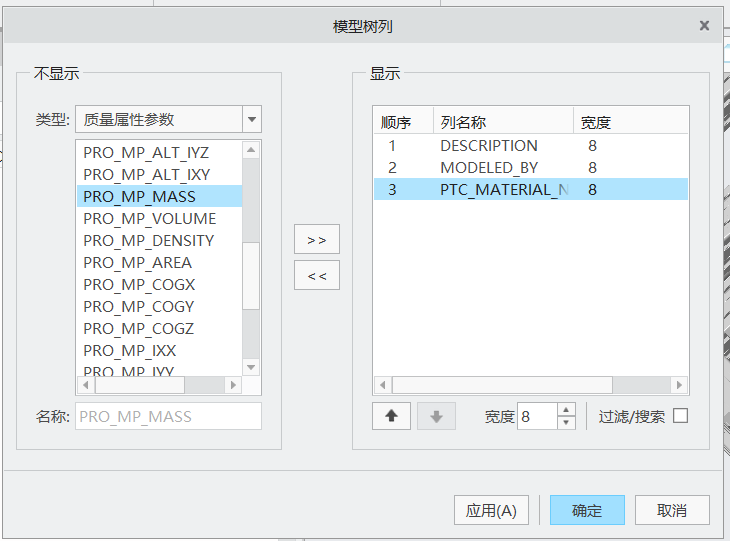Open the 类型 dropdown list
The height and width of the screenshot is (541, 730).
coord(252,119)
